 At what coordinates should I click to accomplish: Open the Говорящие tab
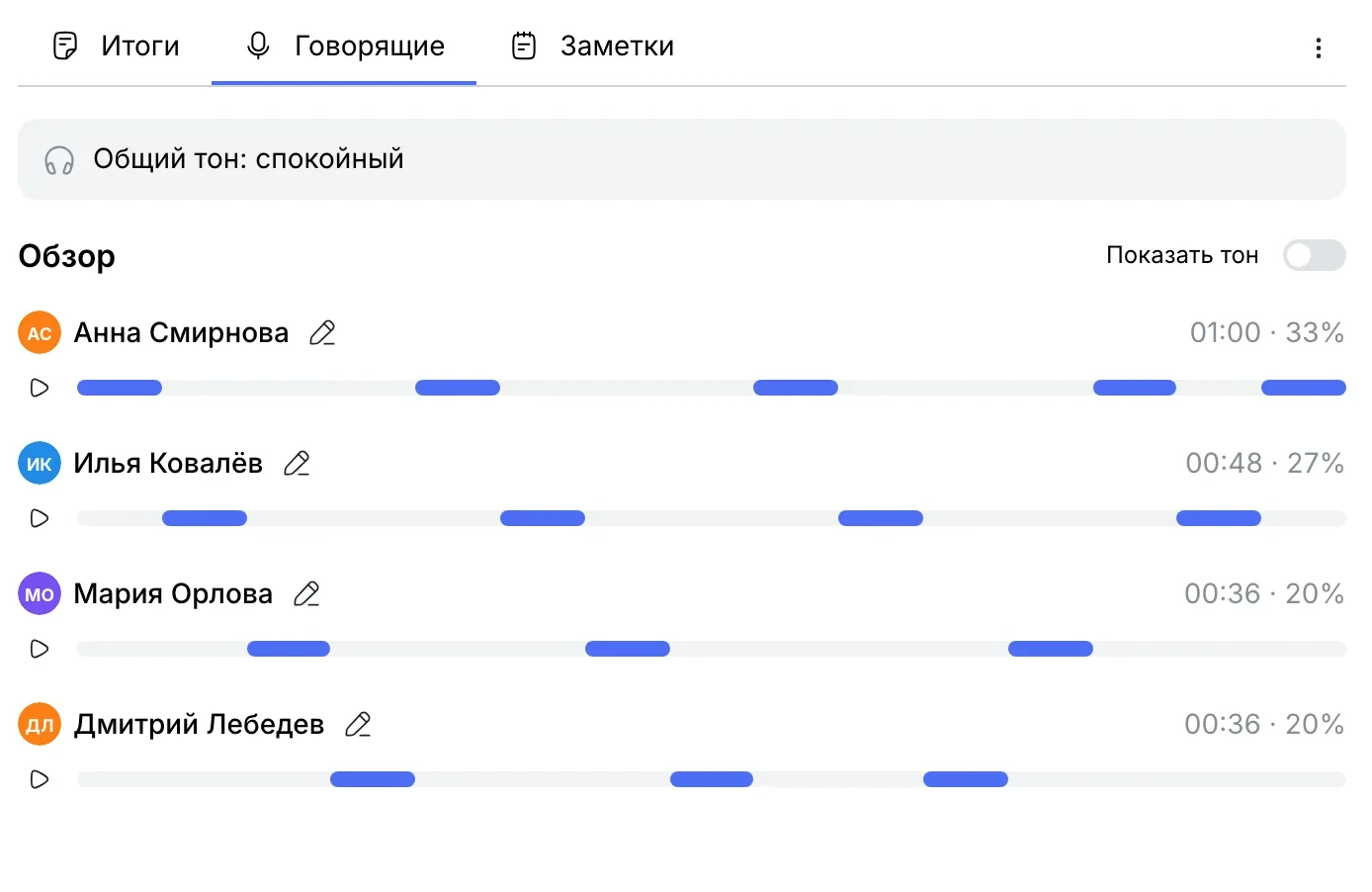point(344,45)
